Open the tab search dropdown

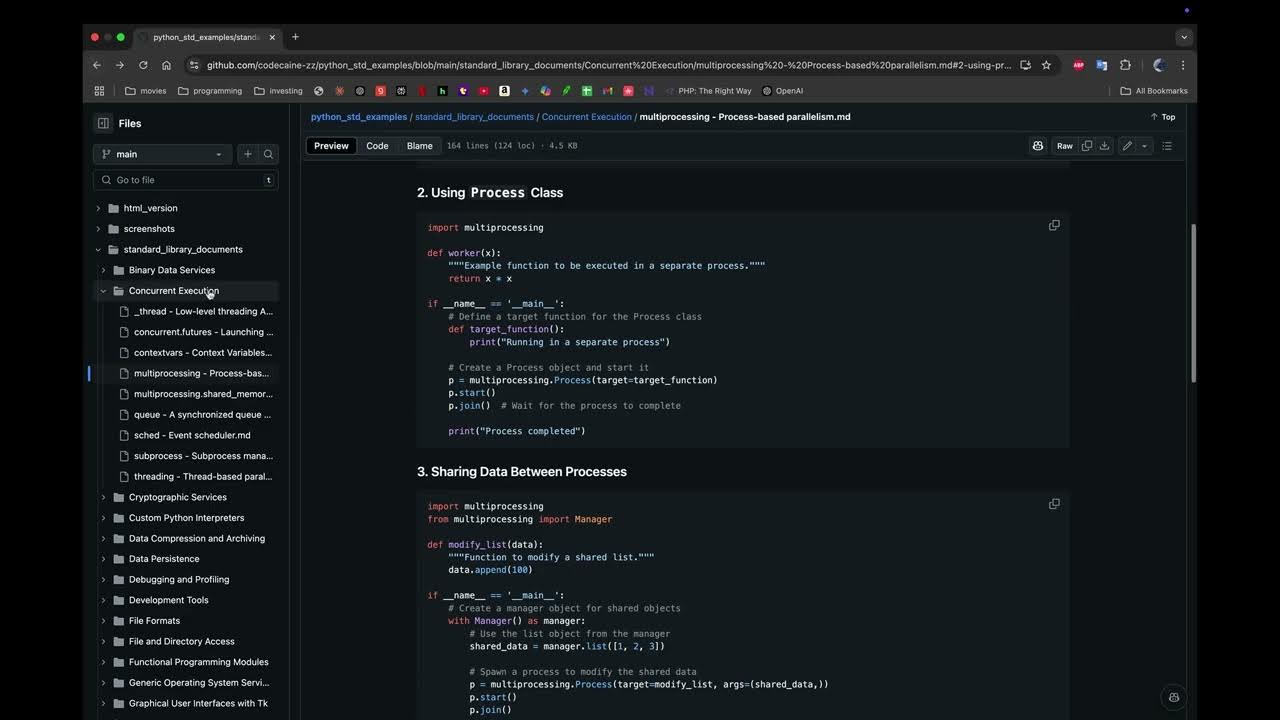[1184, 37]
